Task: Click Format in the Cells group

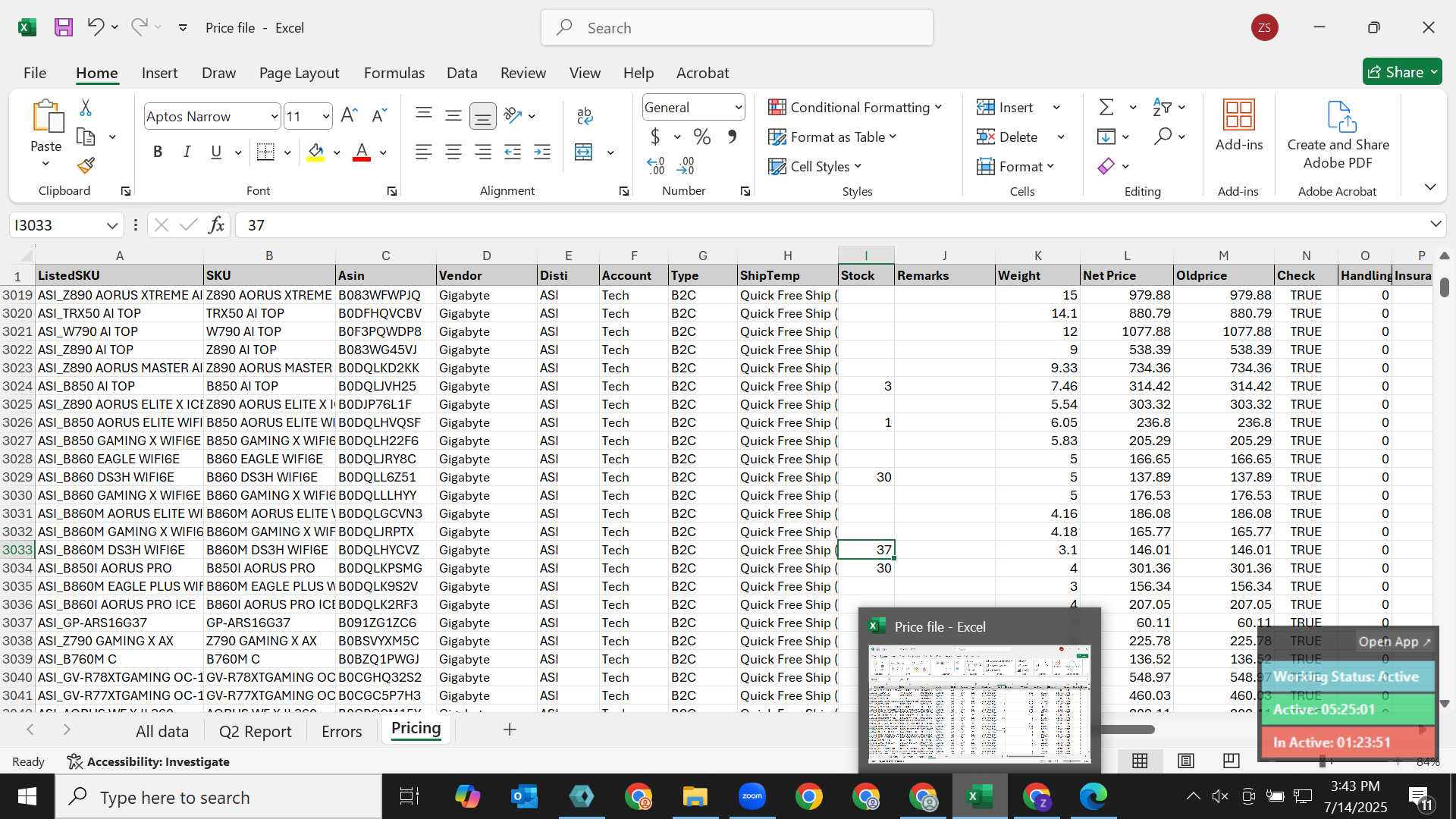Action: (1016, 166)
